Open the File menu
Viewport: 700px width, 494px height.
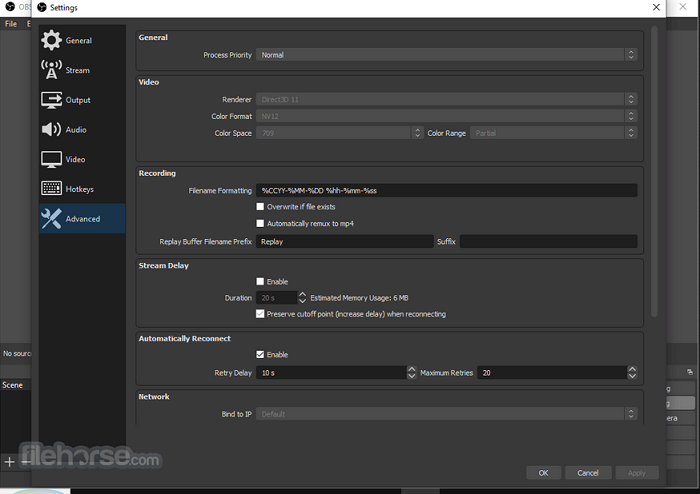point(11,24)
